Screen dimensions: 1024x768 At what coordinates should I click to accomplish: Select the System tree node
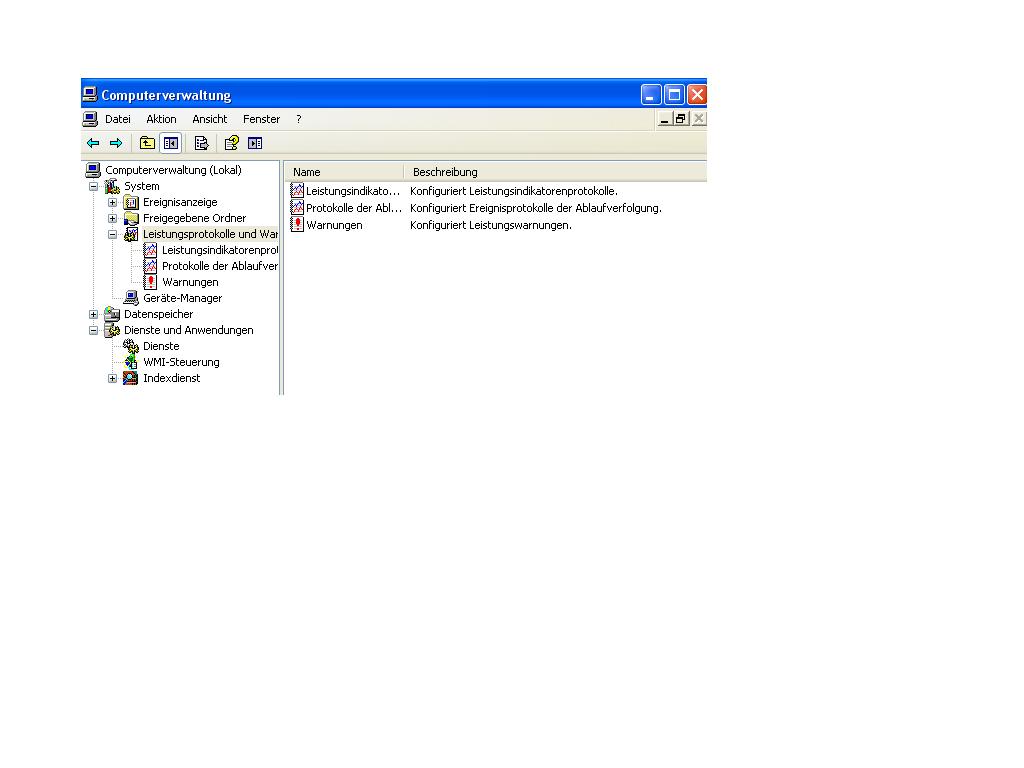tap(142, 186)
